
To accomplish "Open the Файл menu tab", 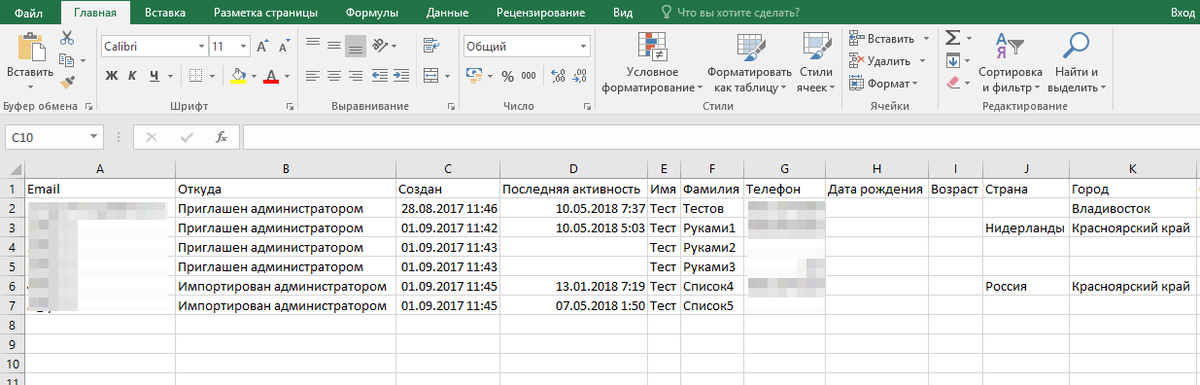I will [x=29, y=13].
